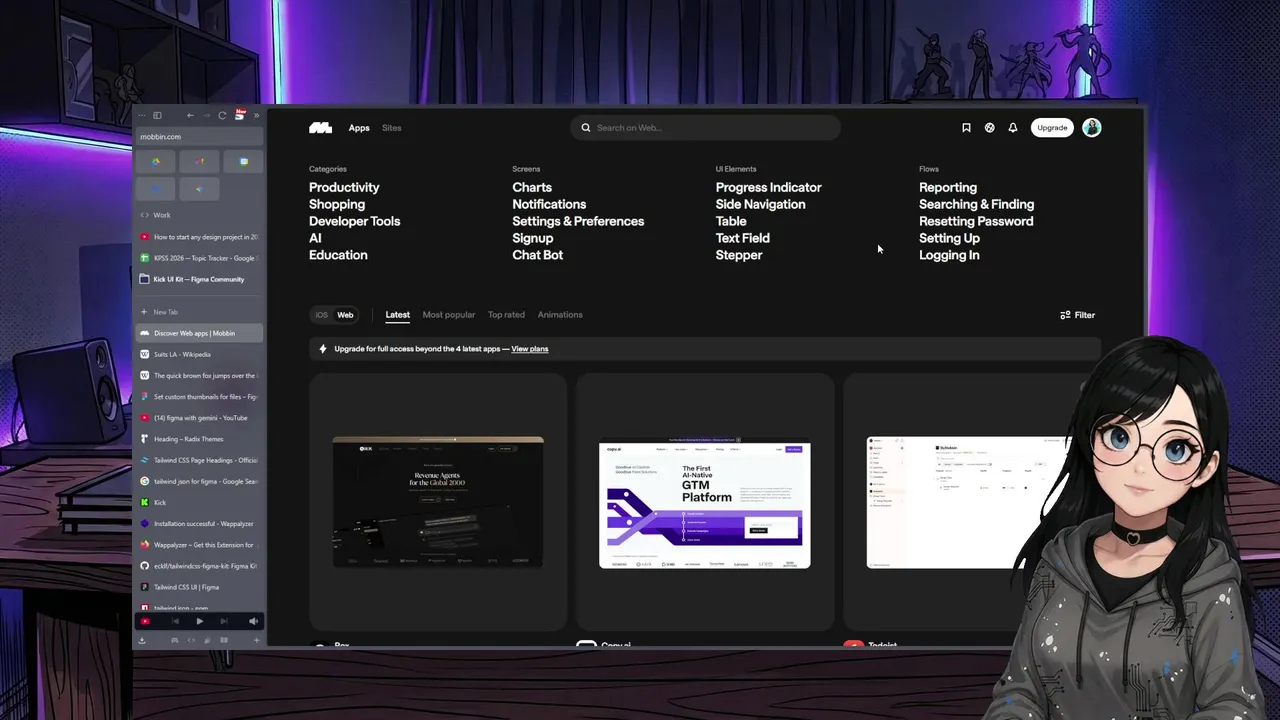The image size is (1280, 720).
Task: Open the Google Calendar pinned tile
Action: (243, 161)
